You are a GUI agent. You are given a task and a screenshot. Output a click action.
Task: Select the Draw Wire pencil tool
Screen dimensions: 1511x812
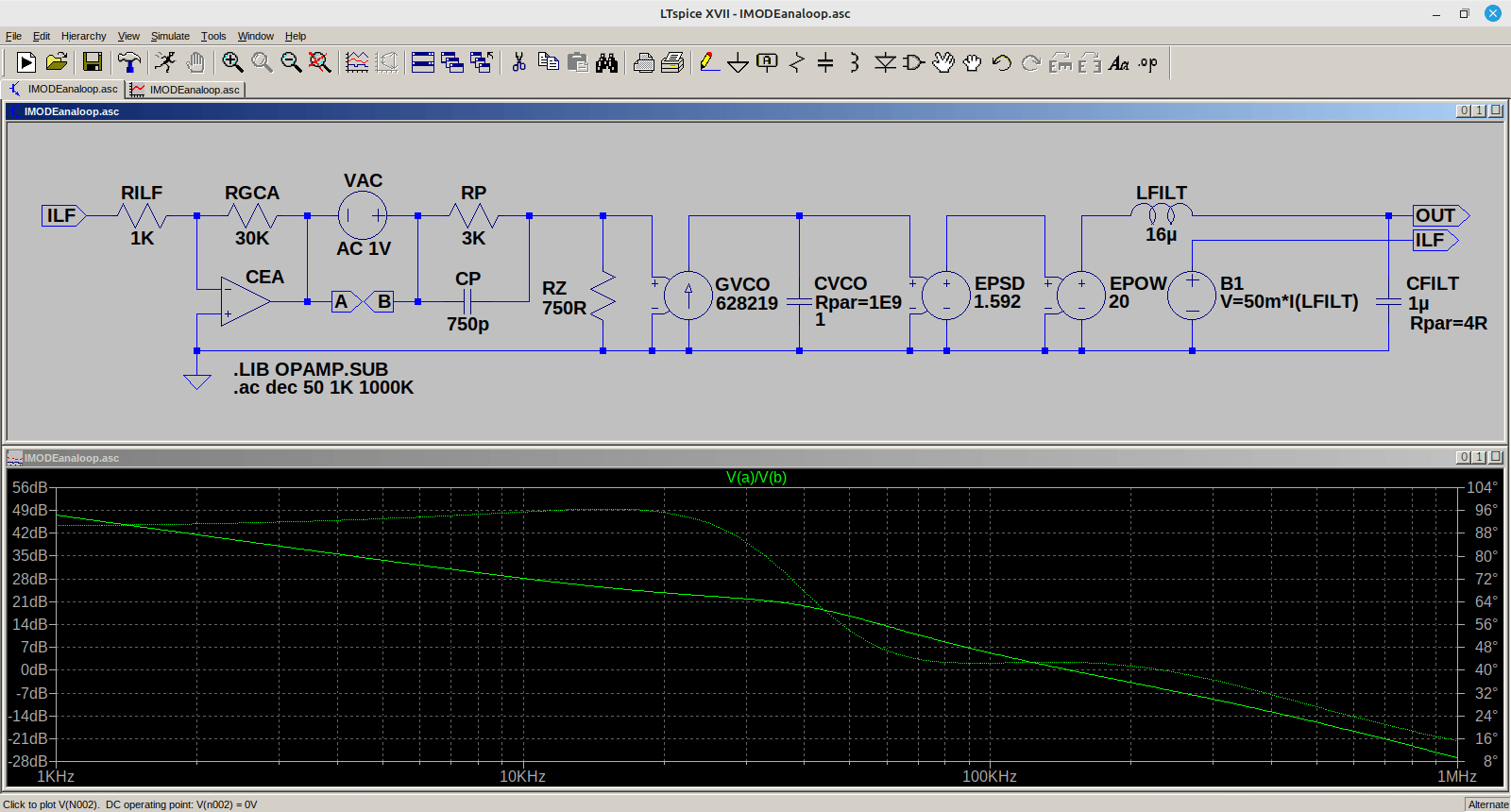pyautogui.click(x=709, y=62)
